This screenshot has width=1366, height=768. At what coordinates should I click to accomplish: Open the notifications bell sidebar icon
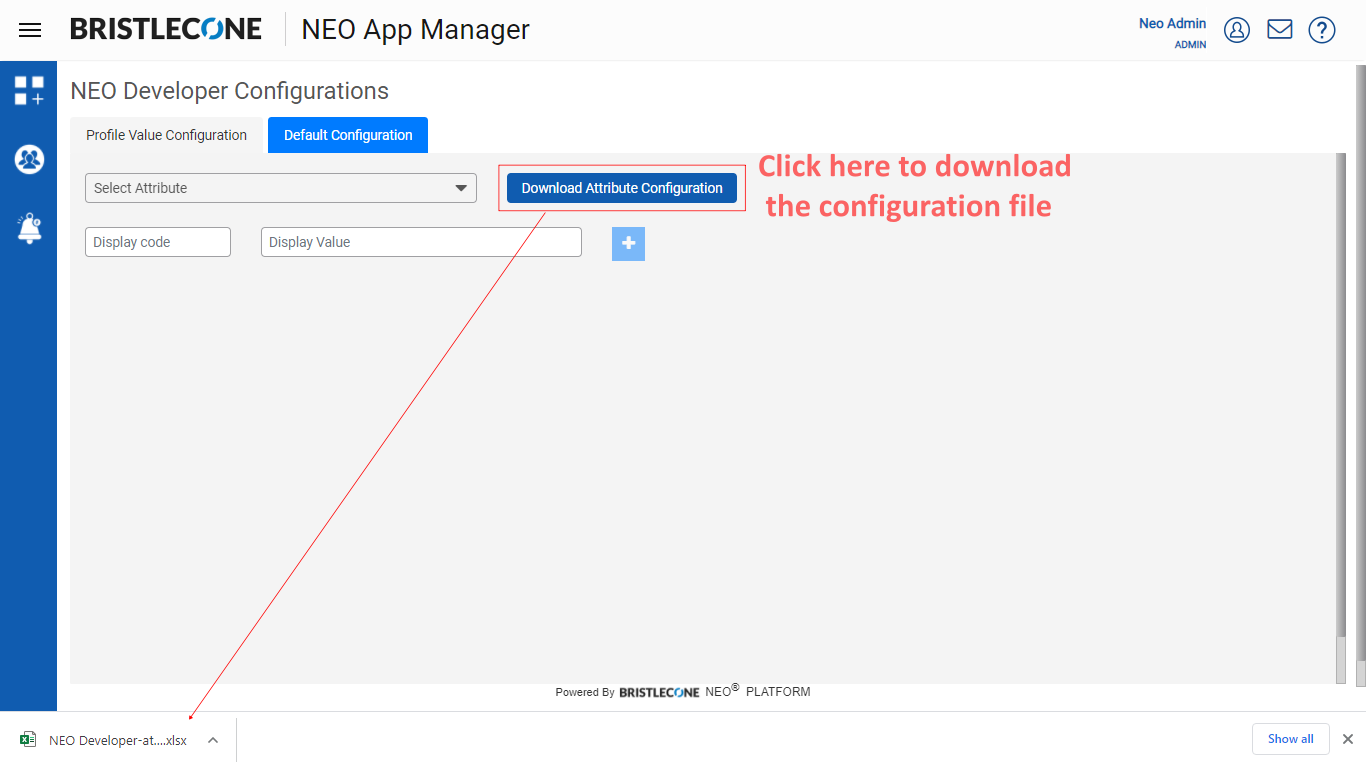coord(29,228)
